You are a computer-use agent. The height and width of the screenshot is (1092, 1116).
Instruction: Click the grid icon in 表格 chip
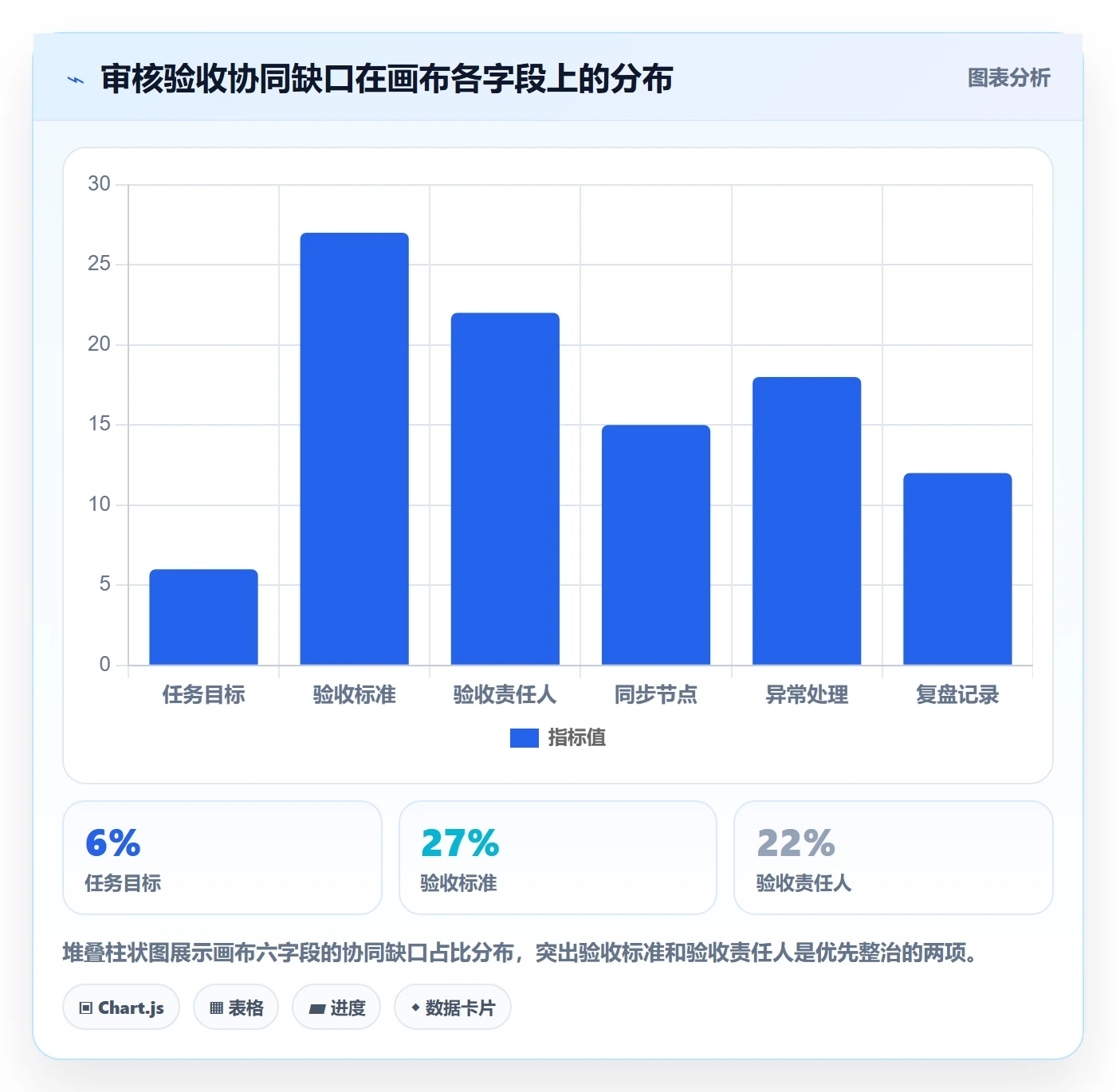click(x=216, y=1008)
